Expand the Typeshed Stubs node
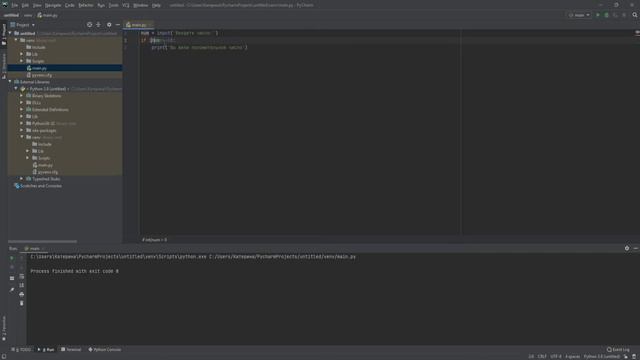The image size is (640, 360). pyautogui.click(x=22, y=179)
